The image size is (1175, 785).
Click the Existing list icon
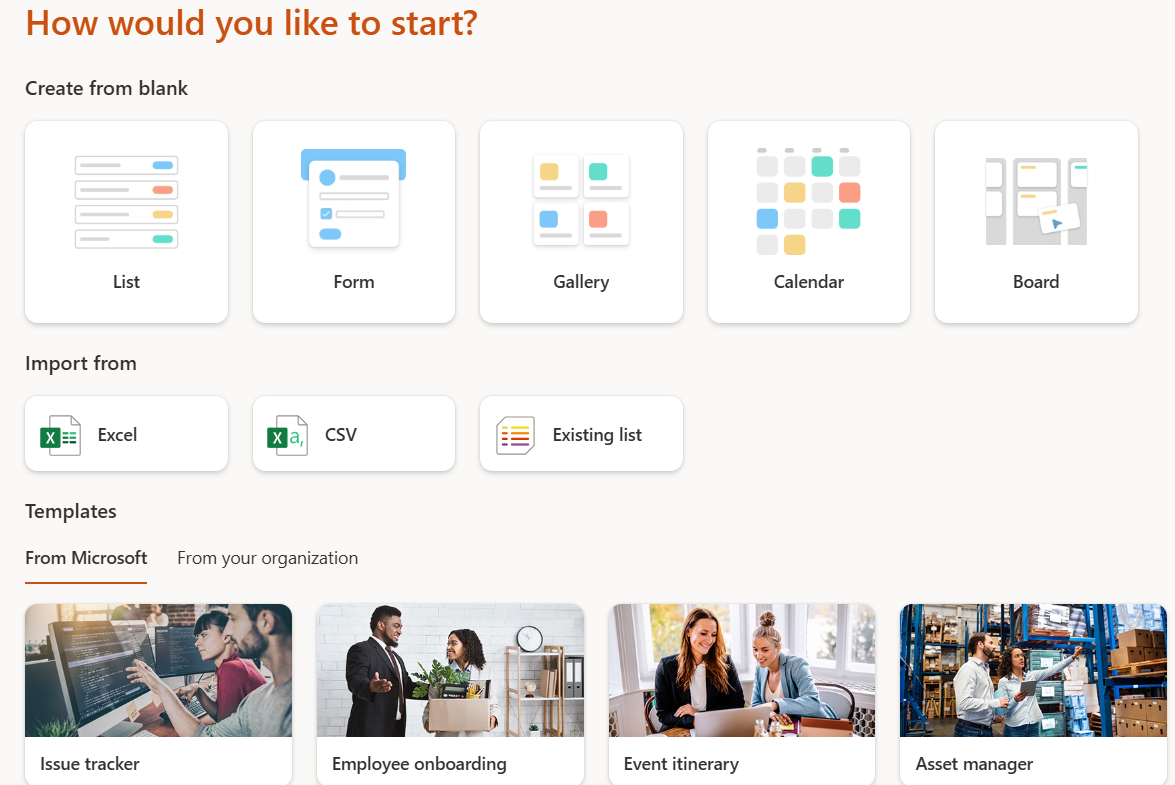(x=516, y=436)
